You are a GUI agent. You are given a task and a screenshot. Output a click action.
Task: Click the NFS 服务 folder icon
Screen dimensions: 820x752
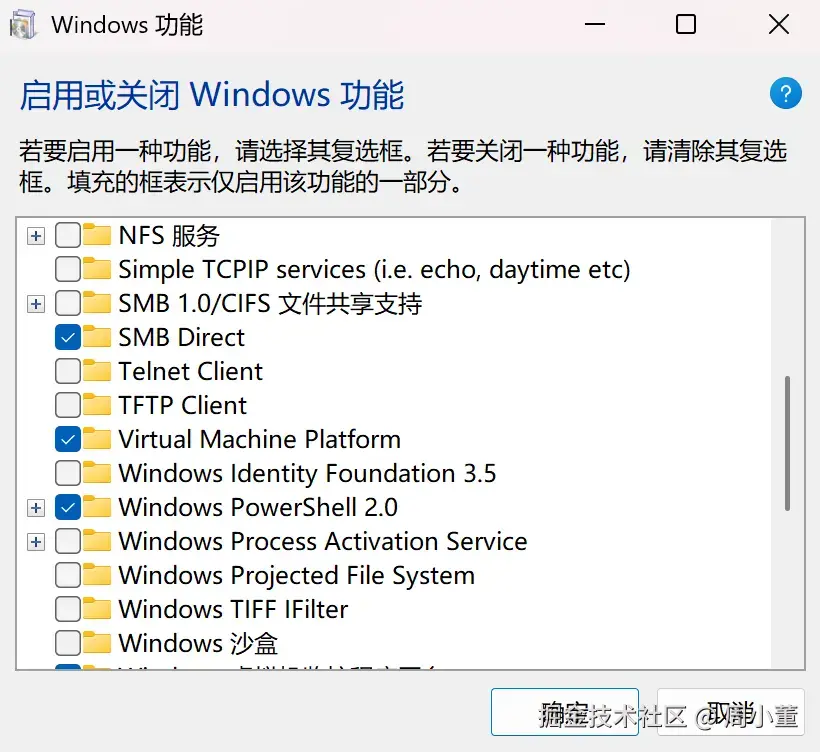point(97,236)
